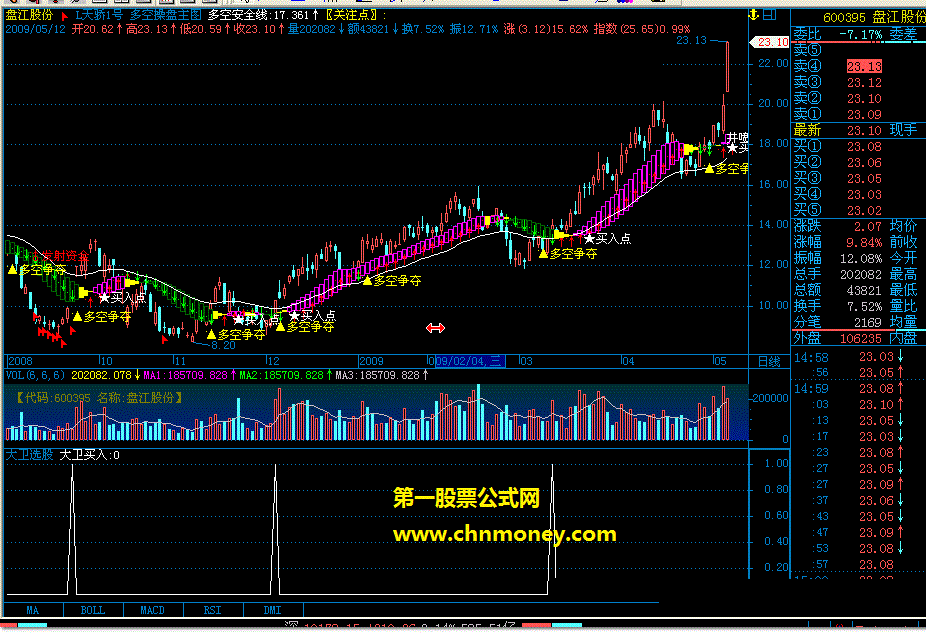Image resolution: width=926 pixels, height=633 pixels.
Task: Click the :47 tick row at 23.09
Action: coord(858,532)
